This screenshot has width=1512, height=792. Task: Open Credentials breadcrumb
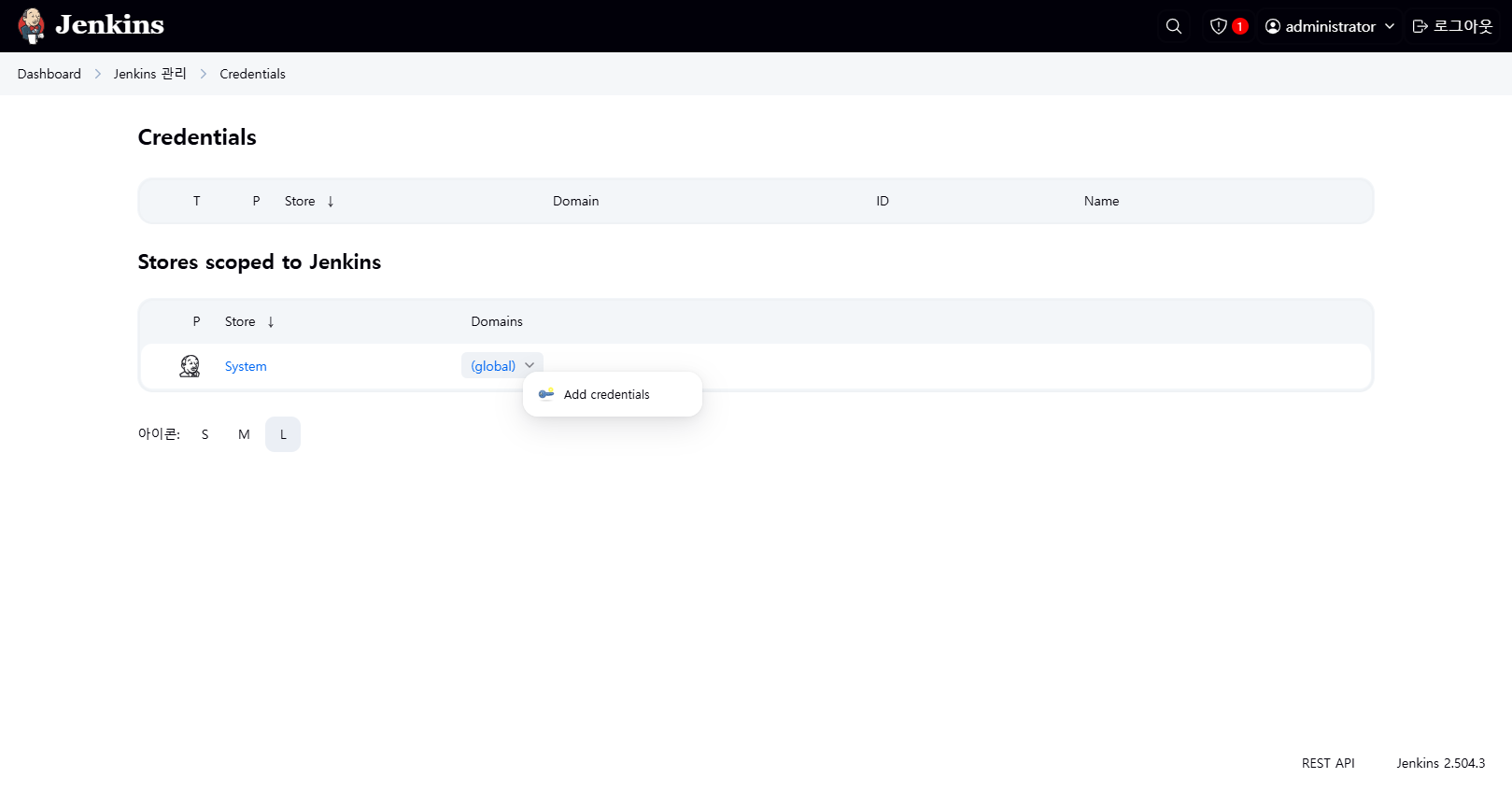[x=253, y=74]
